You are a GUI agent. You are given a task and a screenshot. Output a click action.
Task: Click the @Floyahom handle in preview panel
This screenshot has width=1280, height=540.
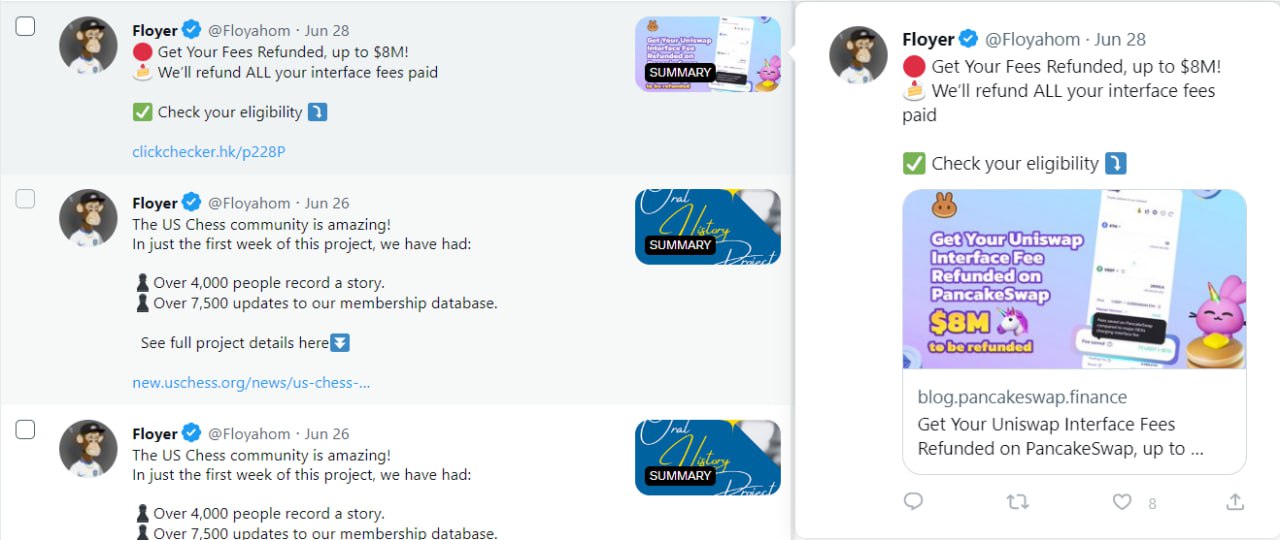click(1032, 39)
